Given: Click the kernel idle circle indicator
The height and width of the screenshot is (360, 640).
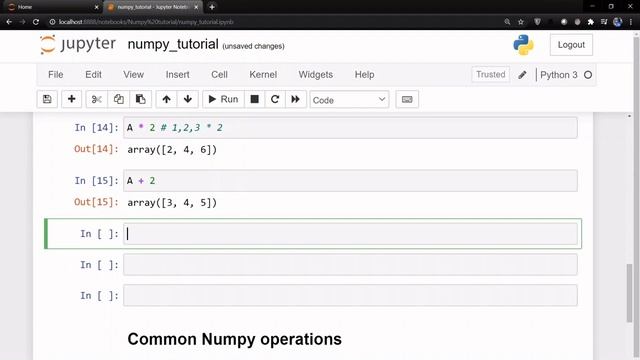Looking at the screenshot, I should [x=588, y=75].
